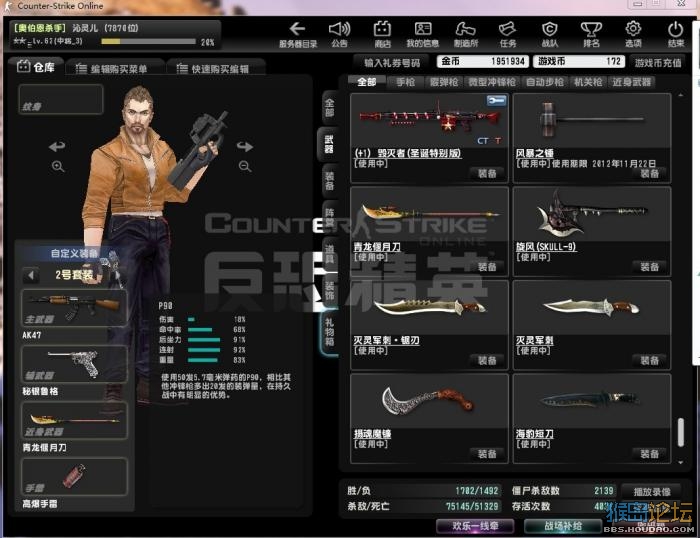Click 欢乐一线牵 button at bottom
This screenshot has width=700, height=538.
tap(475, 526)
